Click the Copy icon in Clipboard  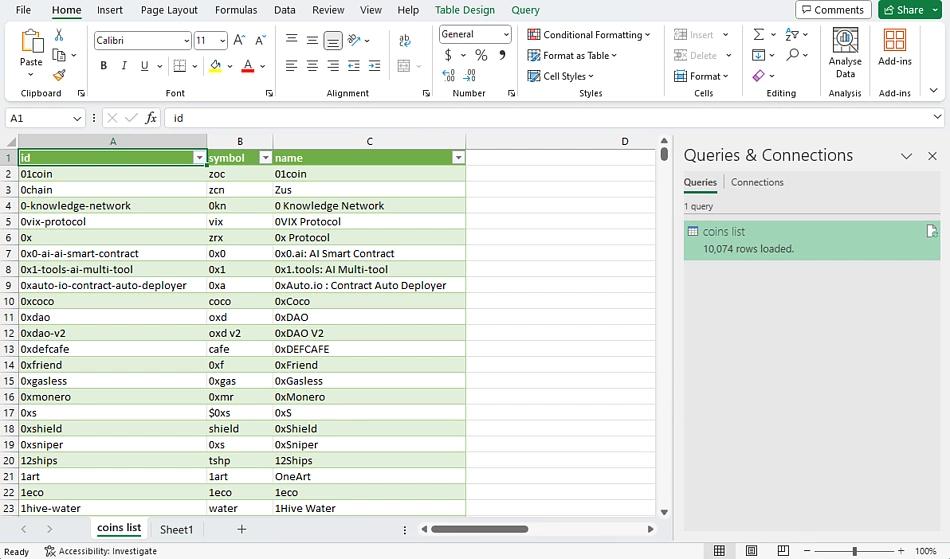(59, 55)
